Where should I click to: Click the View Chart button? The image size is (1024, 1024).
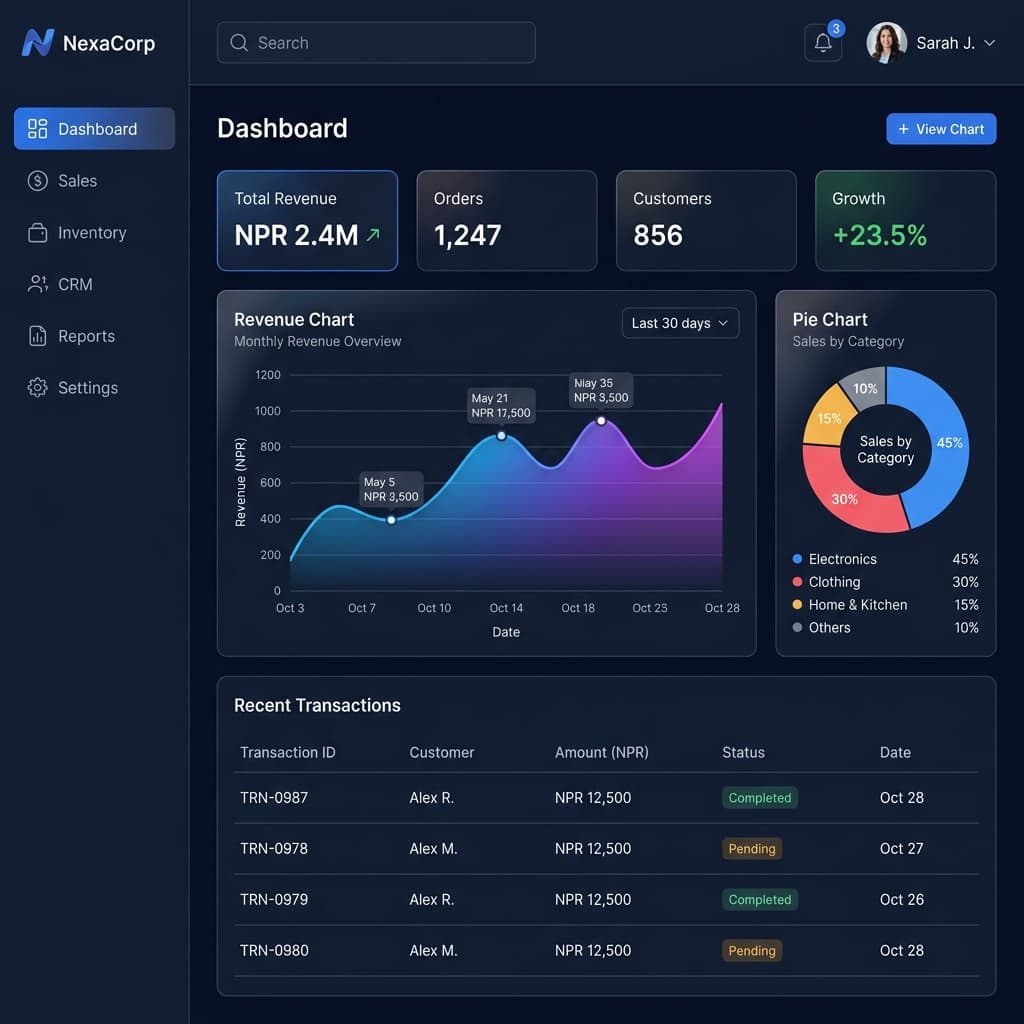click(x=940, y=129)
